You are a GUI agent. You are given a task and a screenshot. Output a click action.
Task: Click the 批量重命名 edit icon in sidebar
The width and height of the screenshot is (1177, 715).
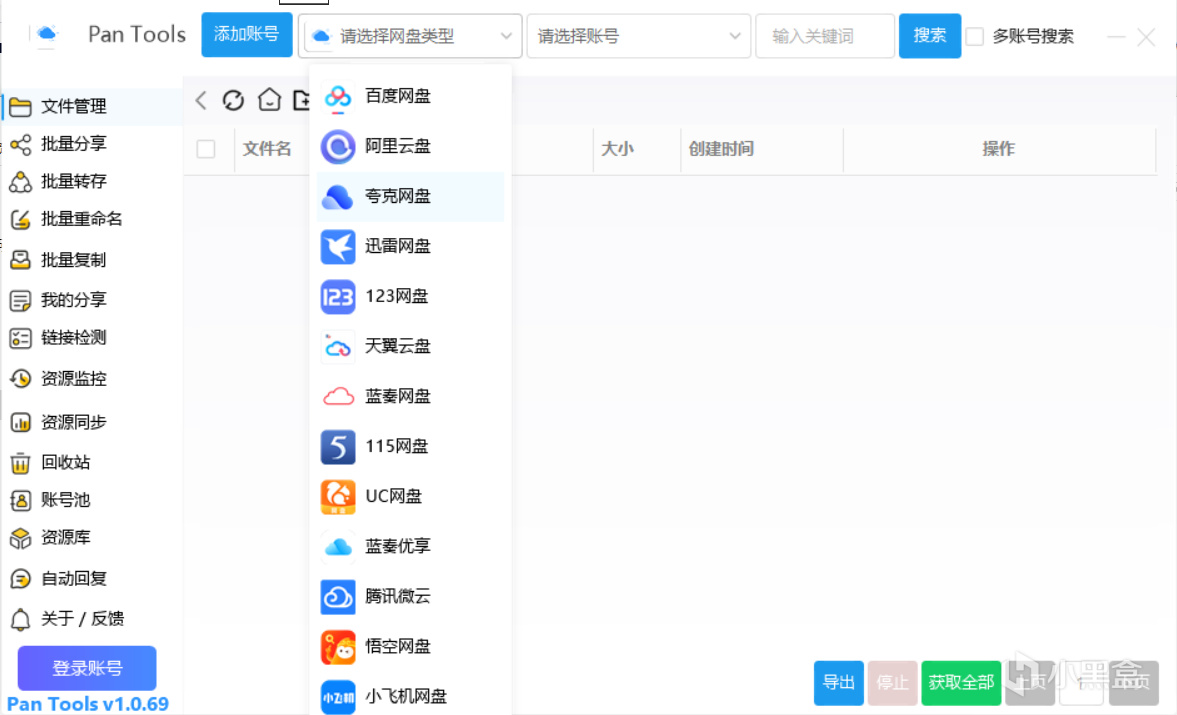point(20,220)
